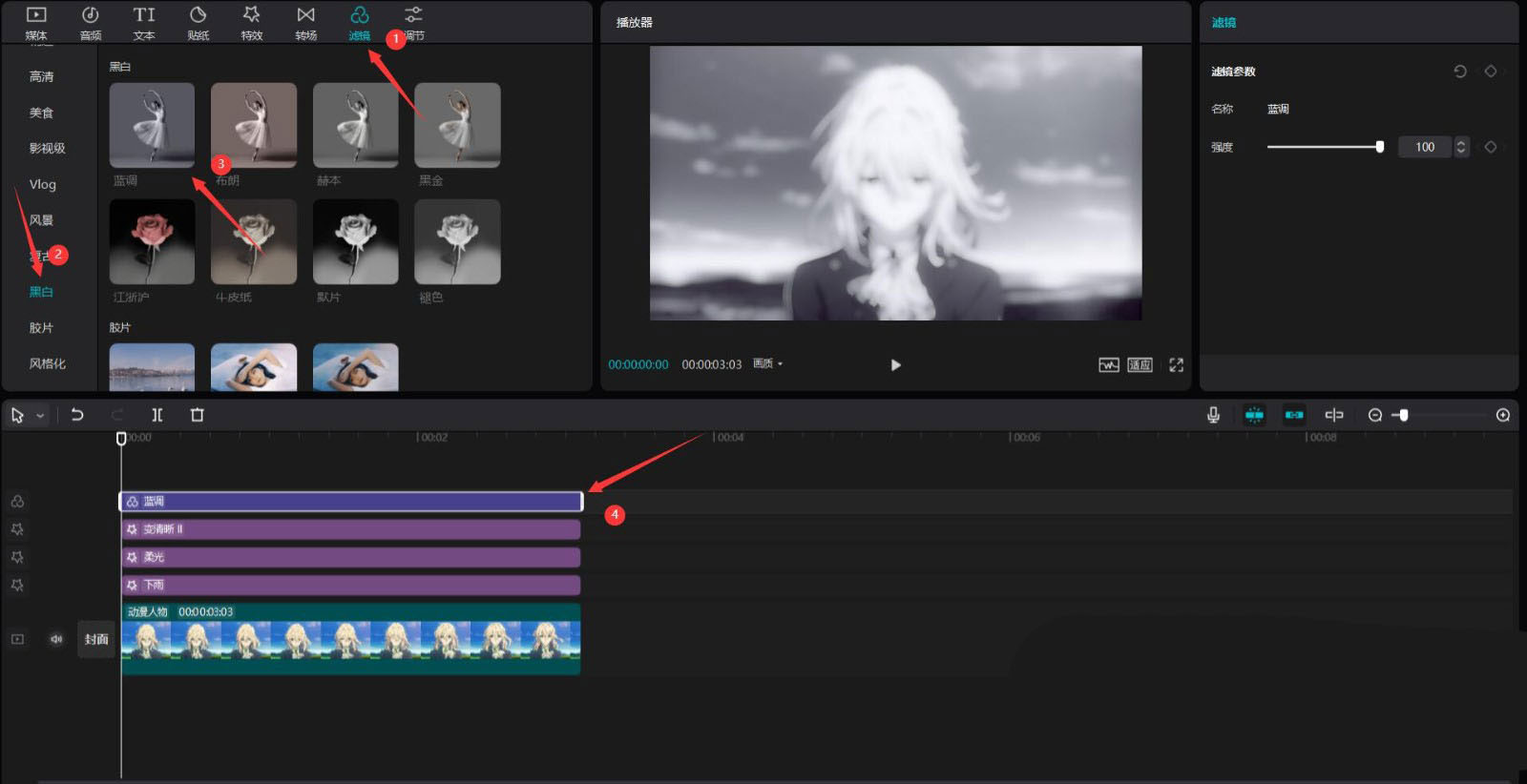Image resolution: width=1527 pixels, height=784 pixels.
Task: Open the 音频 audio tab
Action: point(91,23)
